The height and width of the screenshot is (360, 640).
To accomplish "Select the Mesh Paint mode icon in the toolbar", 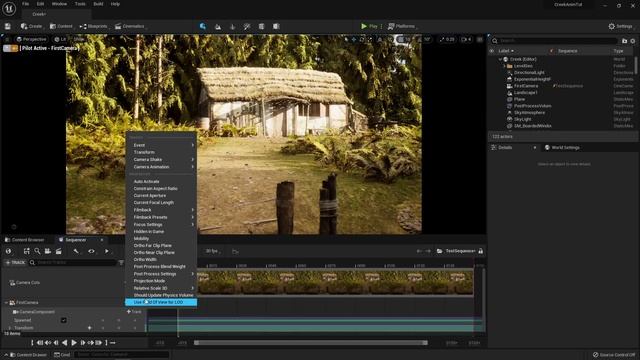I will coord(247,27).
